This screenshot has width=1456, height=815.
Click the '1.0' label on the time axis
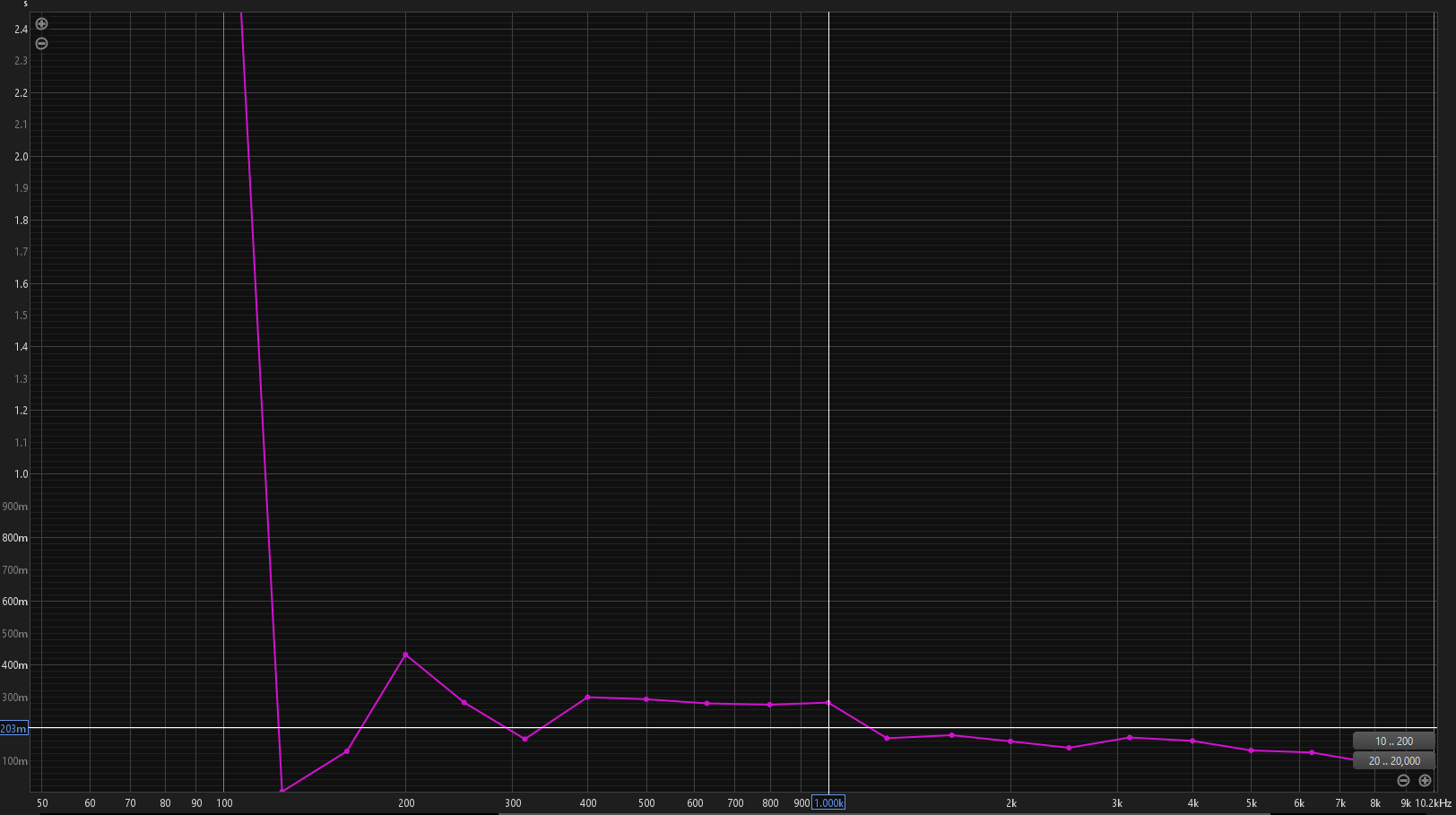click(x=22, y=474)
